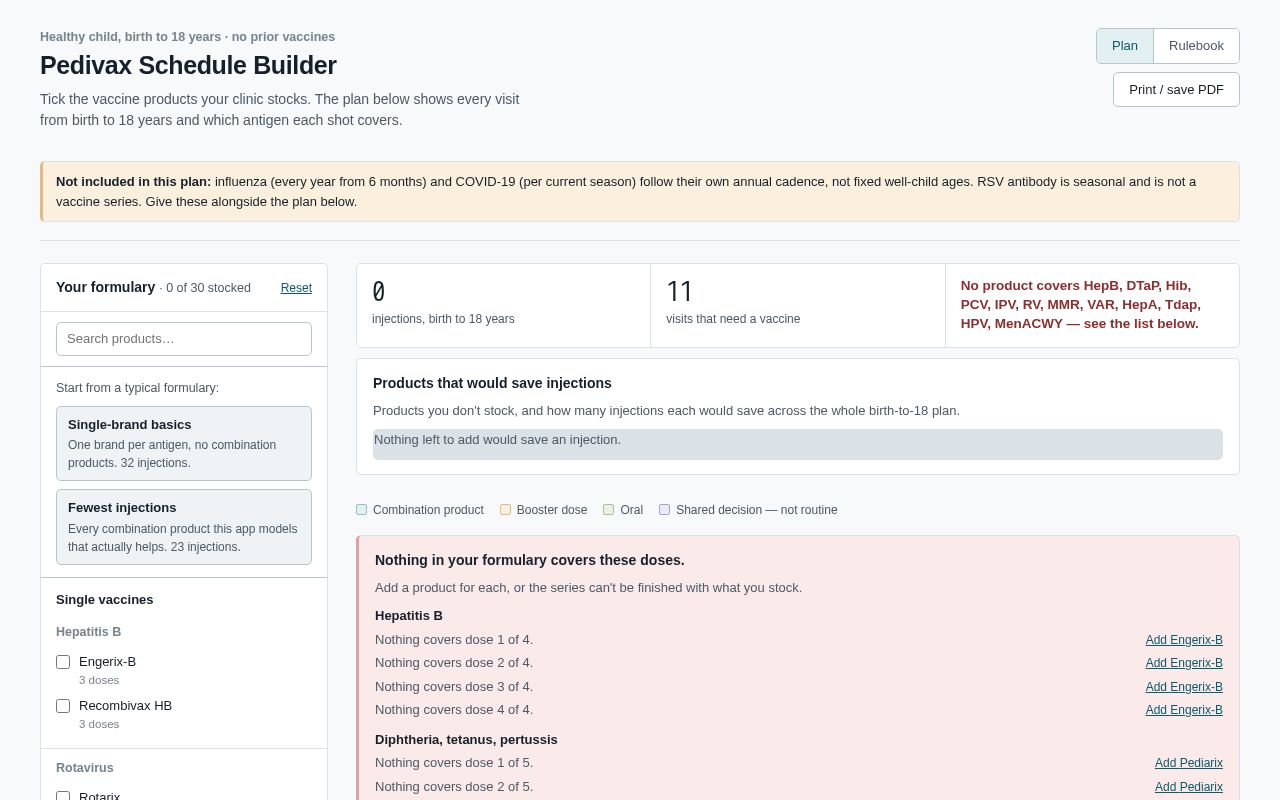Click 'Nothing left to add would save an injection'
The height and width of the screenshot is (800, 1280).
tap(798, 444)
